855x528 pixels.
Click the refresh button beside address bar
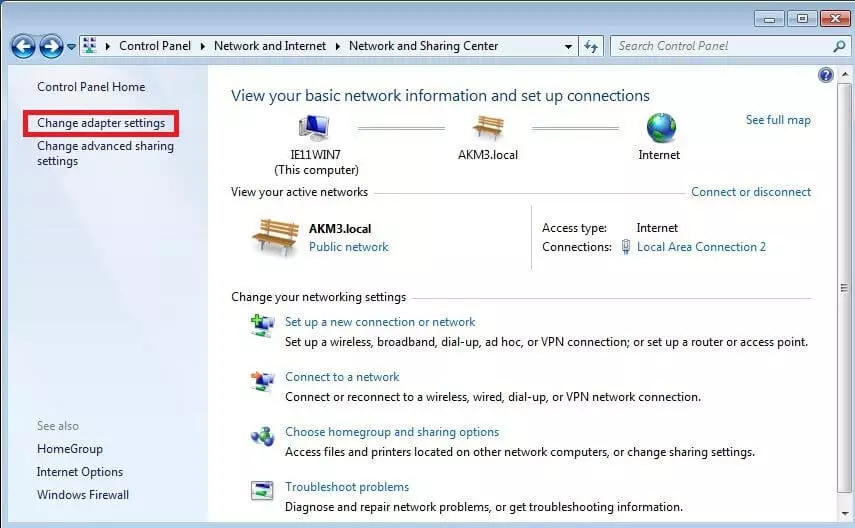click(x=591, y=46)
